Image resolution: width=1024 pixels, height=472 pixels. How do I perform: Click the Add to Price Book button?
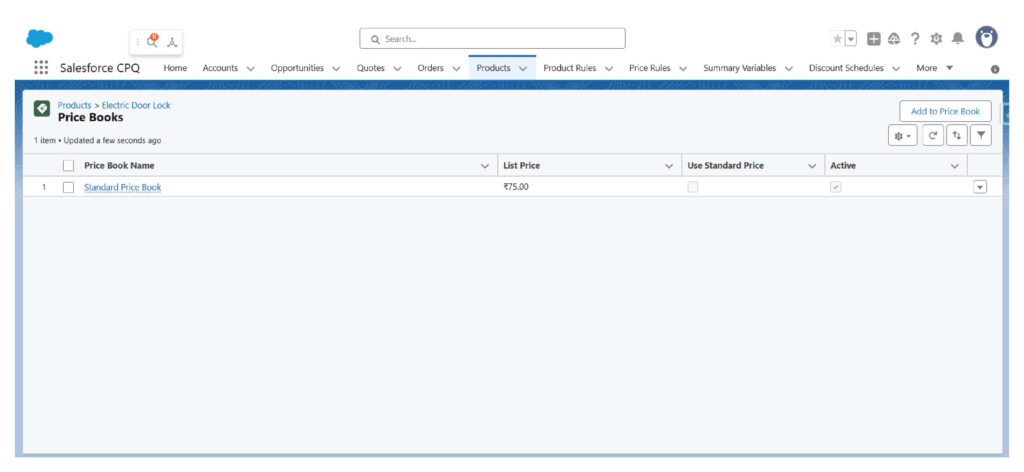(945, 111)
